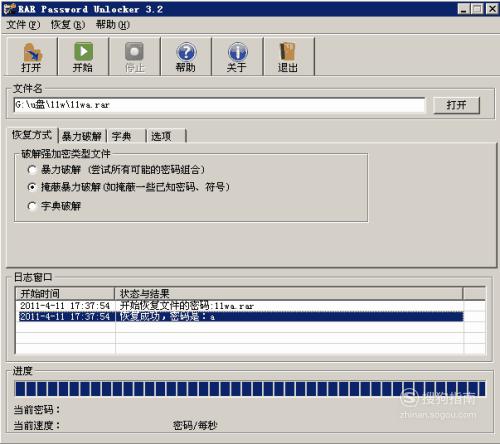Close the RAR Password Unlocker window

point(492,9)
